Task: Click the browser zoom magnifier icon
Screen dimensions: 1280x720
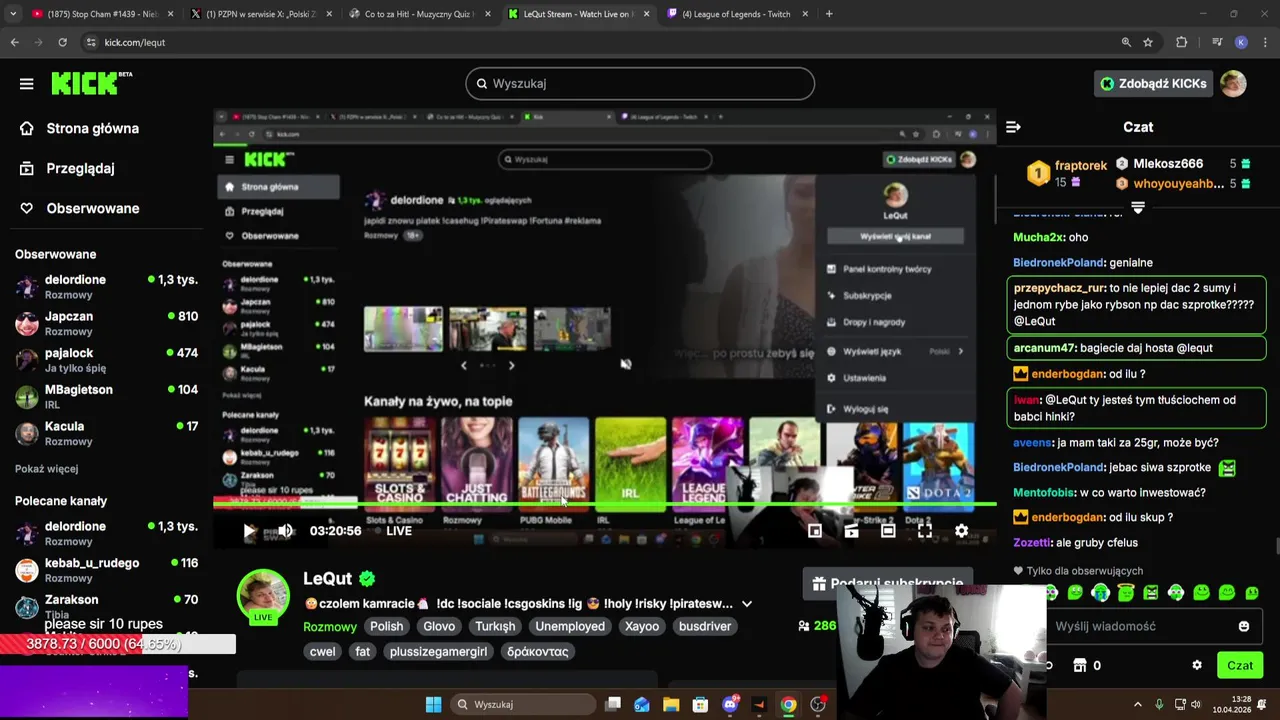Action: pyautogui.click(x=1126, y=42)
